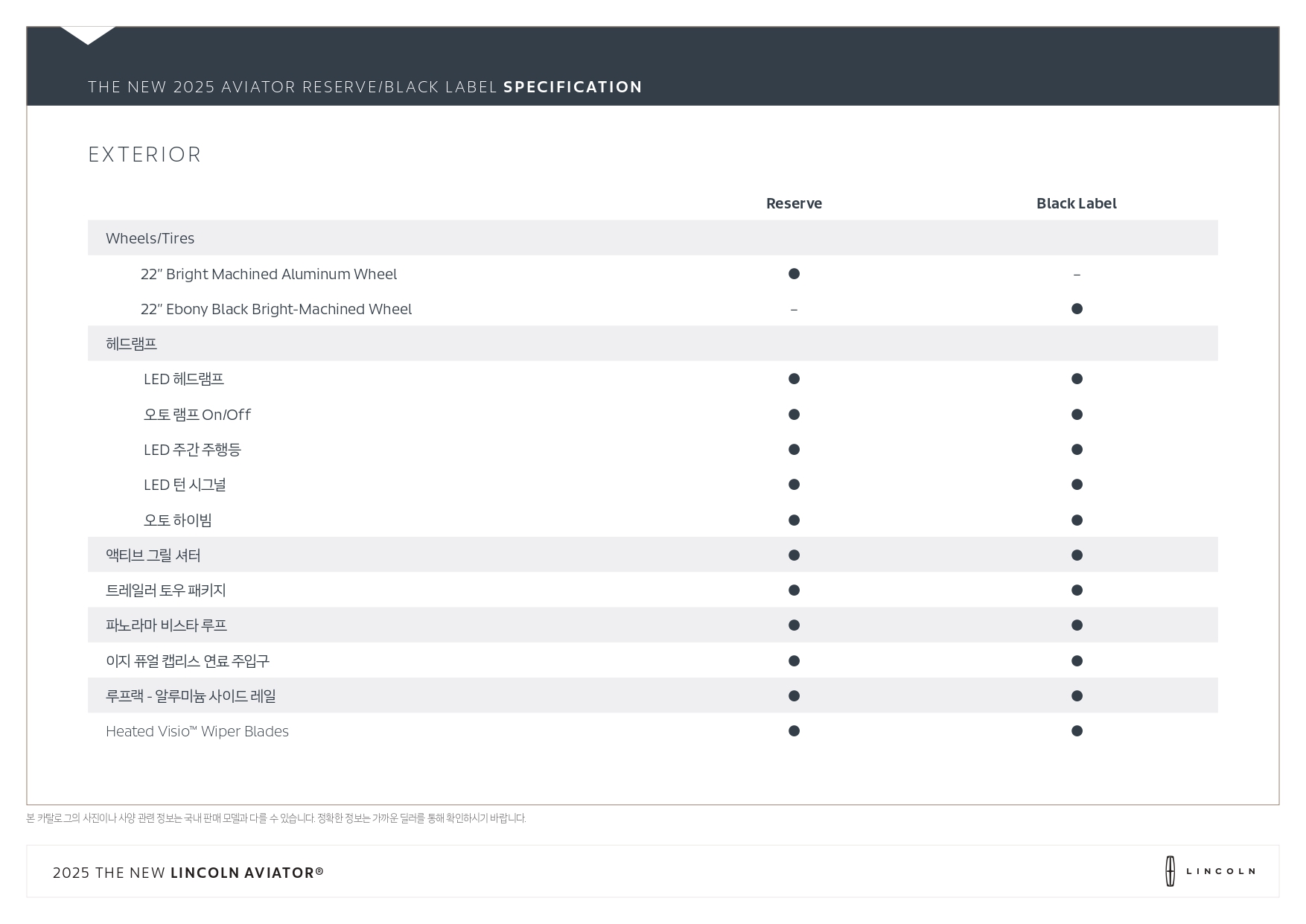Click the LINCOLN wordmark in footer

click(x=1220, y=871)
